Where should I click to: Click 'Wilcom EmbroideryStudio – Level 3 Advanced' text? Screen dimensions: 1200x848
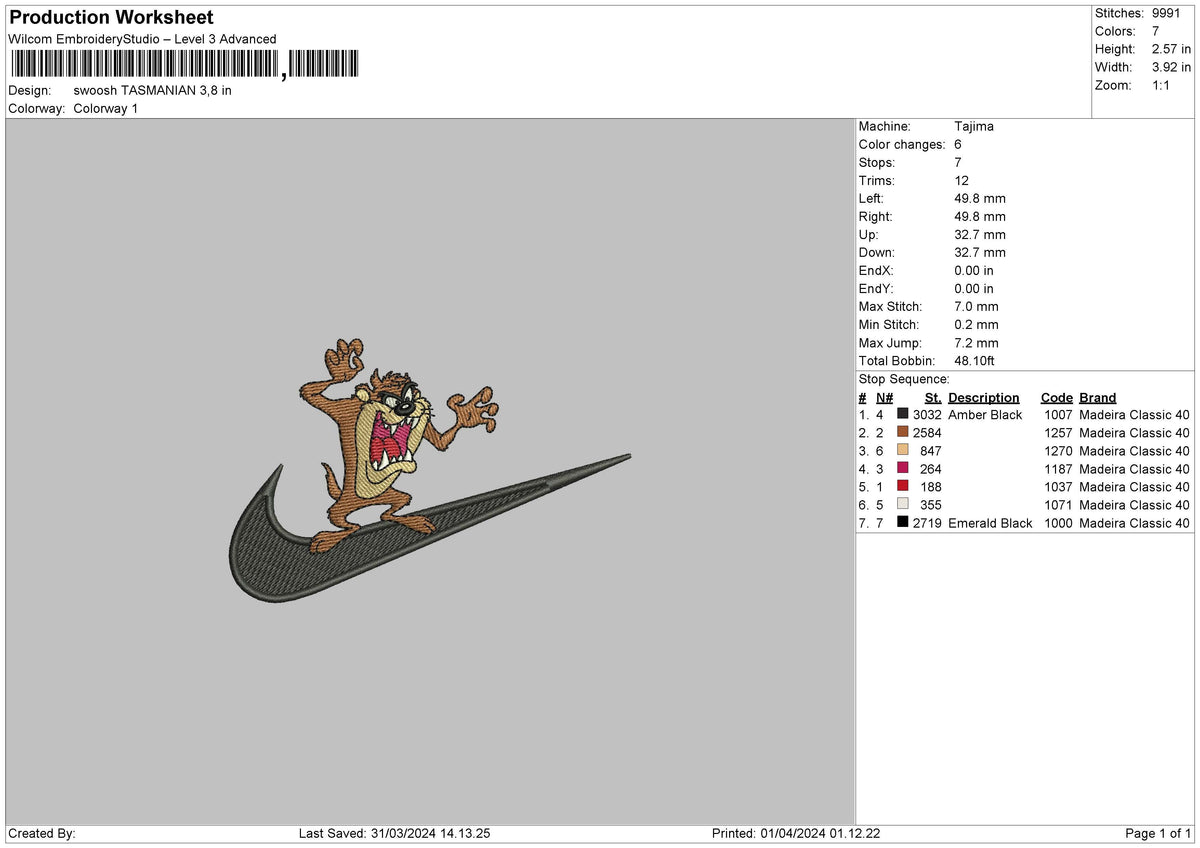[x=142, y=39]
